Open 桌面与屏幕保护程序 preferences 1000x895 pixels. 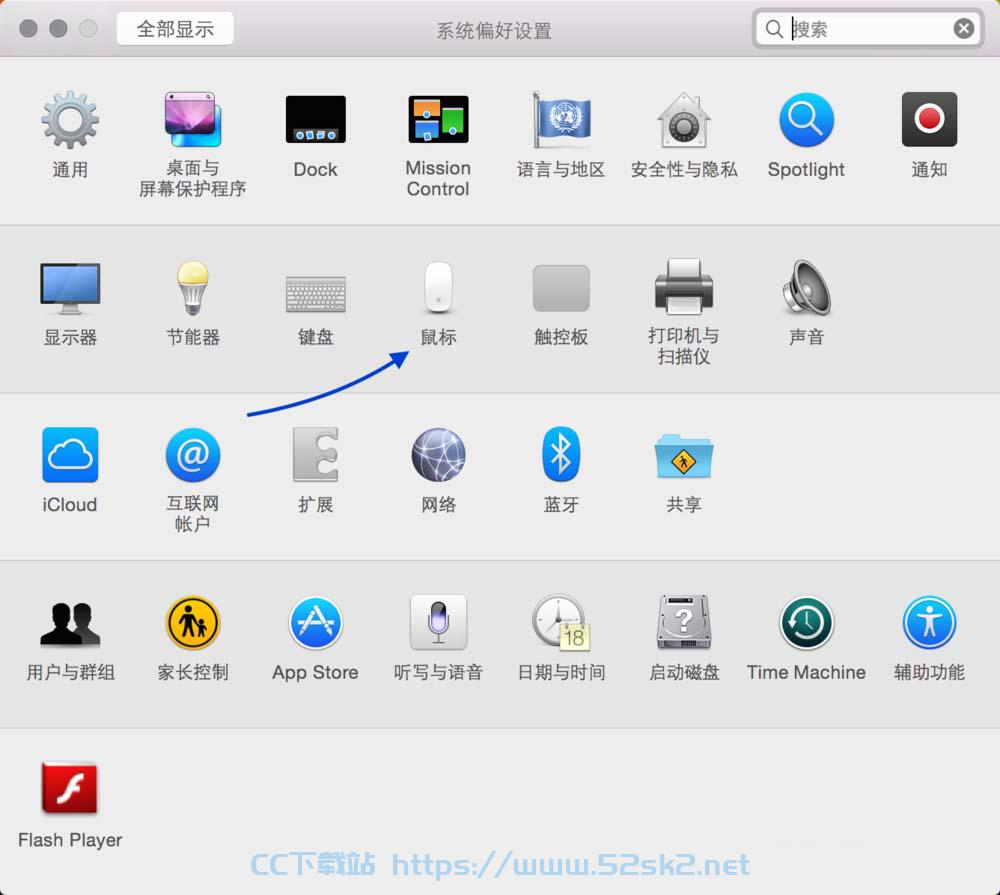pos(193,120)
